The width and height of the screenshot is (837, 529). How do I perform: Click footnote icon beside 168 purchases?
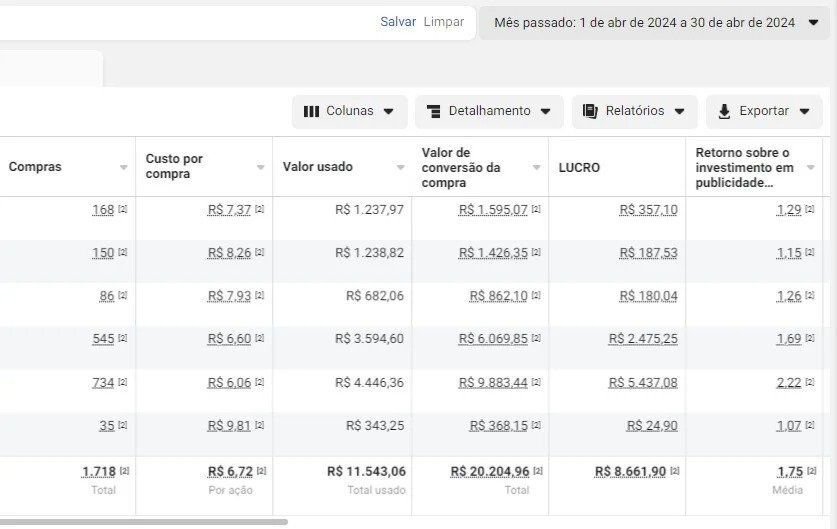click(123, 210)
